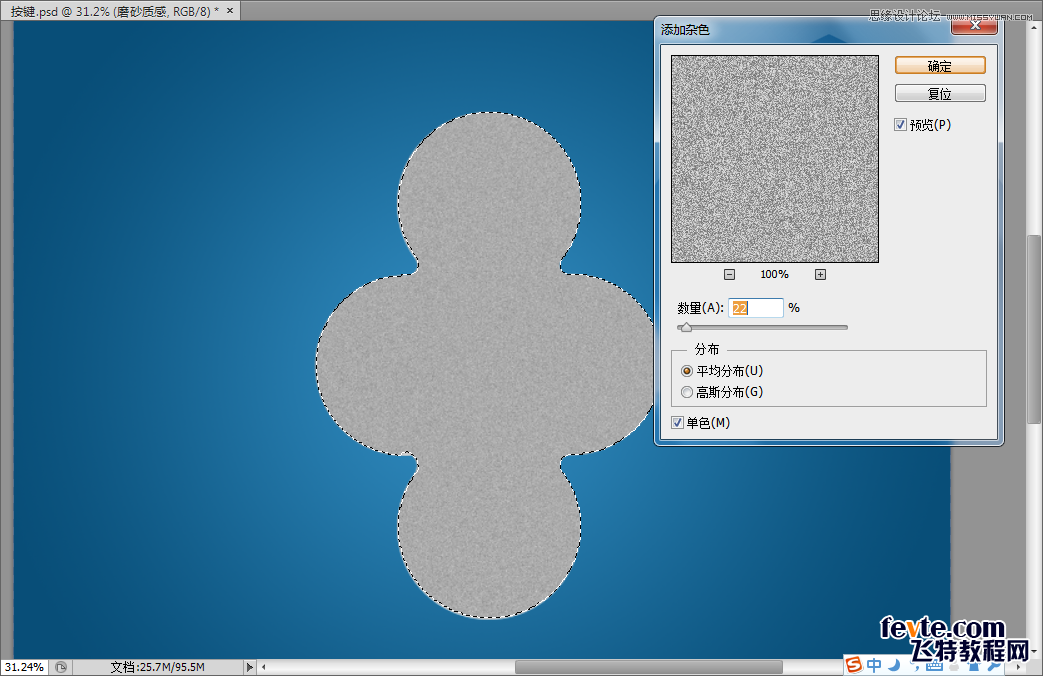Close the 添加杂色 dialog
Screen dimensions: 1043x676
point(974,25)
